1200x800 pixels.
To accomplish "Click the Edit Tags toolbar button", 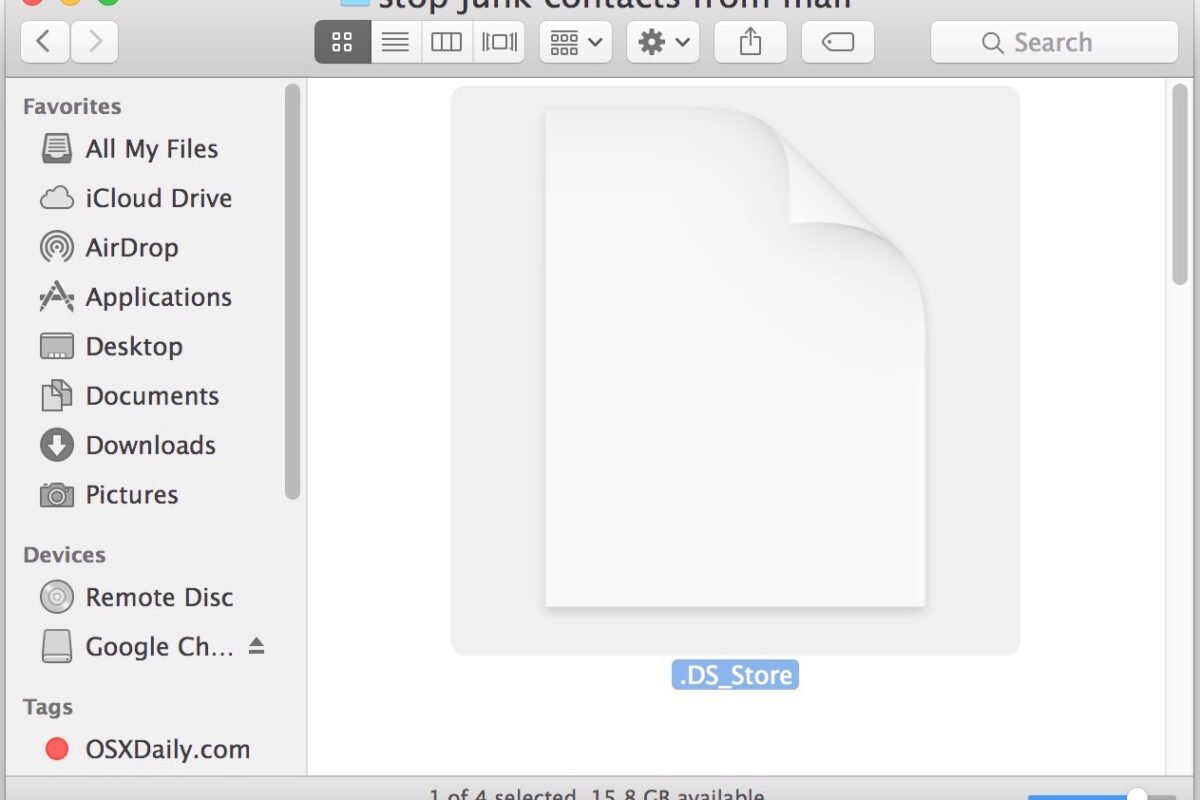I will (x=838, y=42).
